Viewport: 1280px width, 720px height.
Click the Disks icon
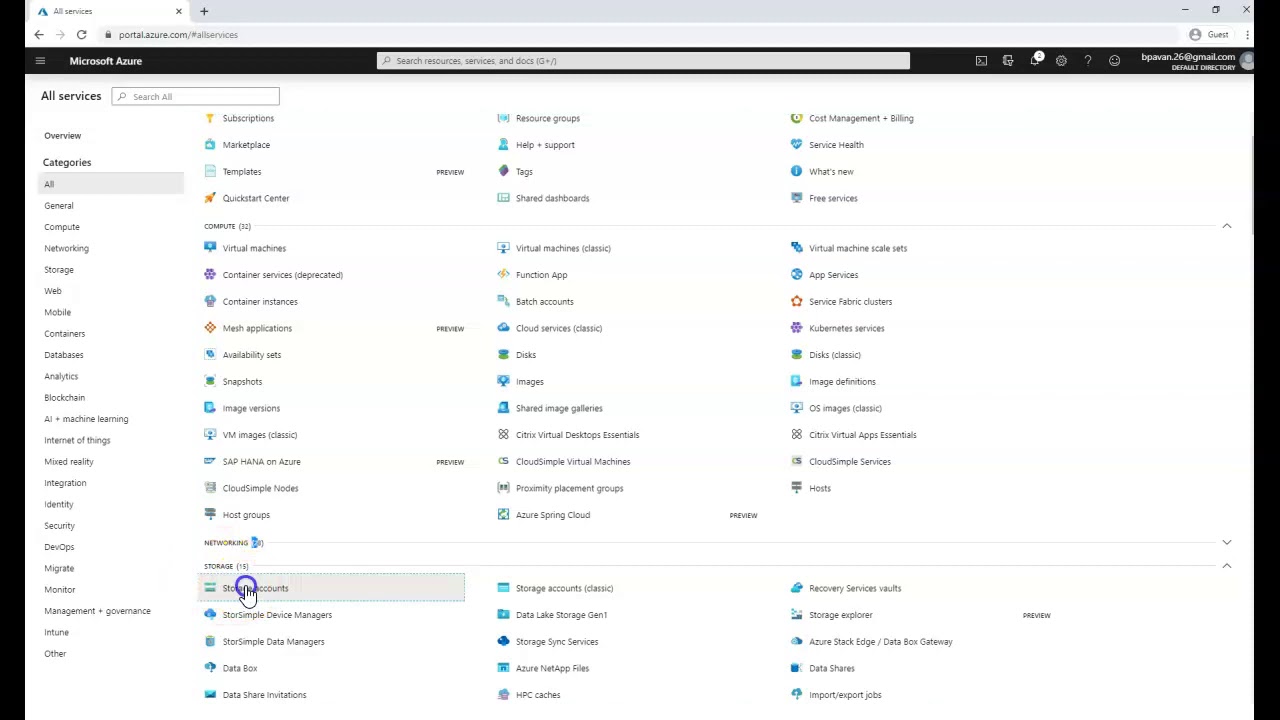point(503,355)
